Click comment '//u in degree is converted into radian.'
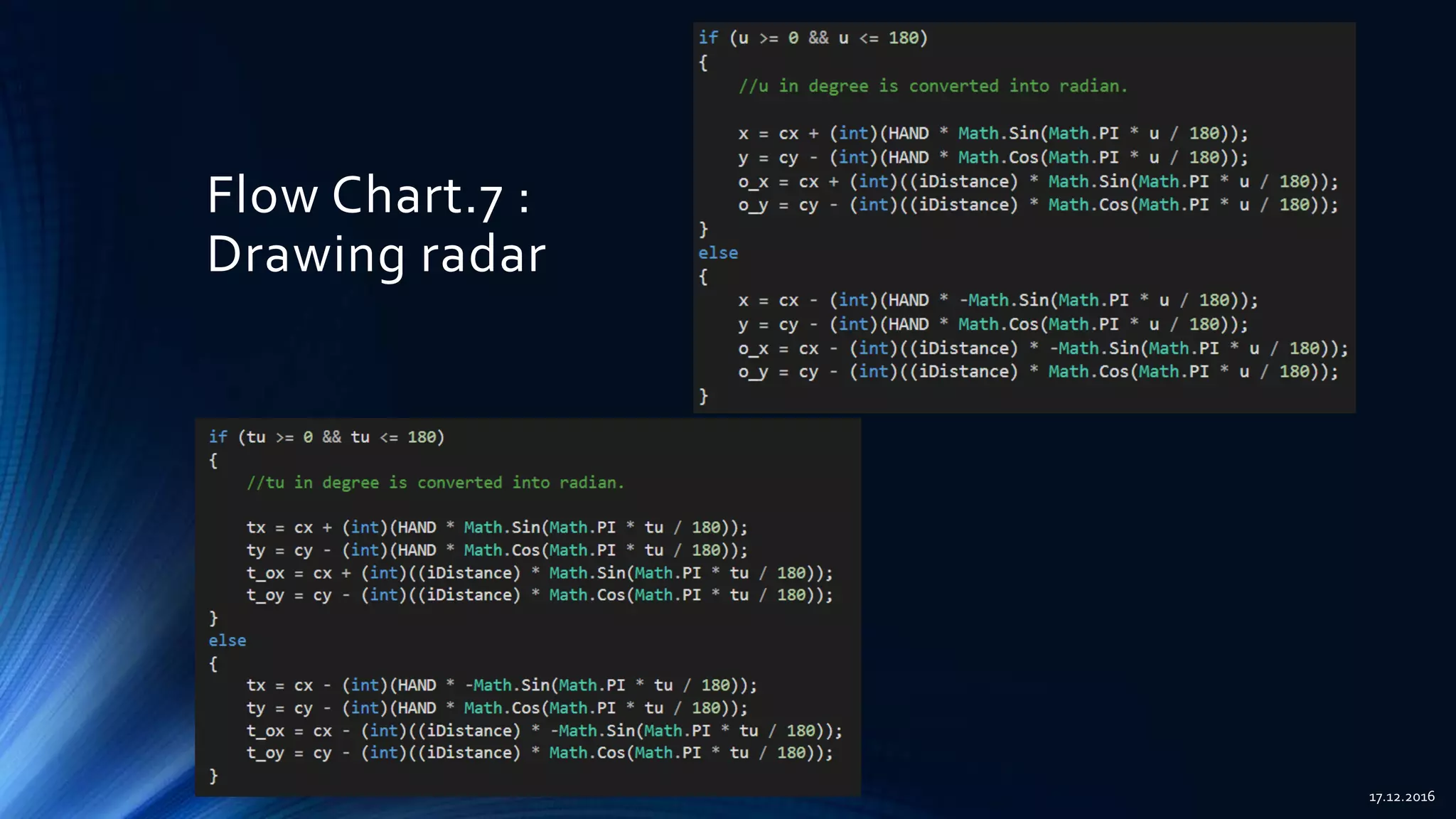 pyautogui.click(x=933, y=86)
